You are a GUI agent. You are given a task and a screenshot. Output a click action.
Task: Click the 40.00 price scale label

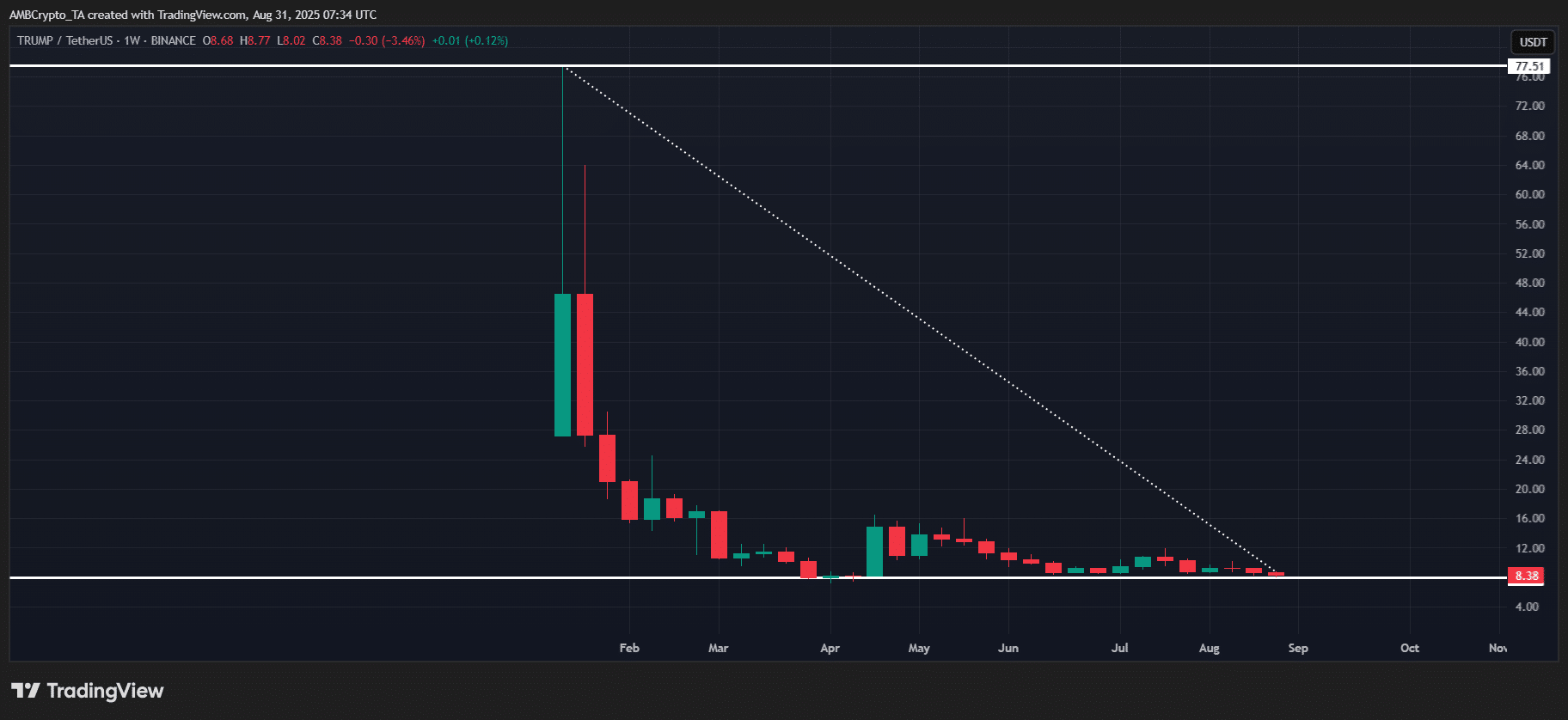(x=1529, y=342)
